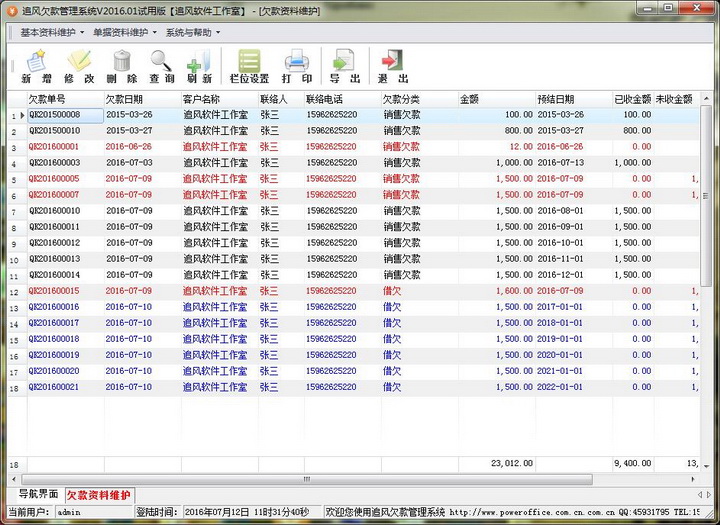
Task: Click the 删除 (Delete) trash icon
Action: pos(122,66)
